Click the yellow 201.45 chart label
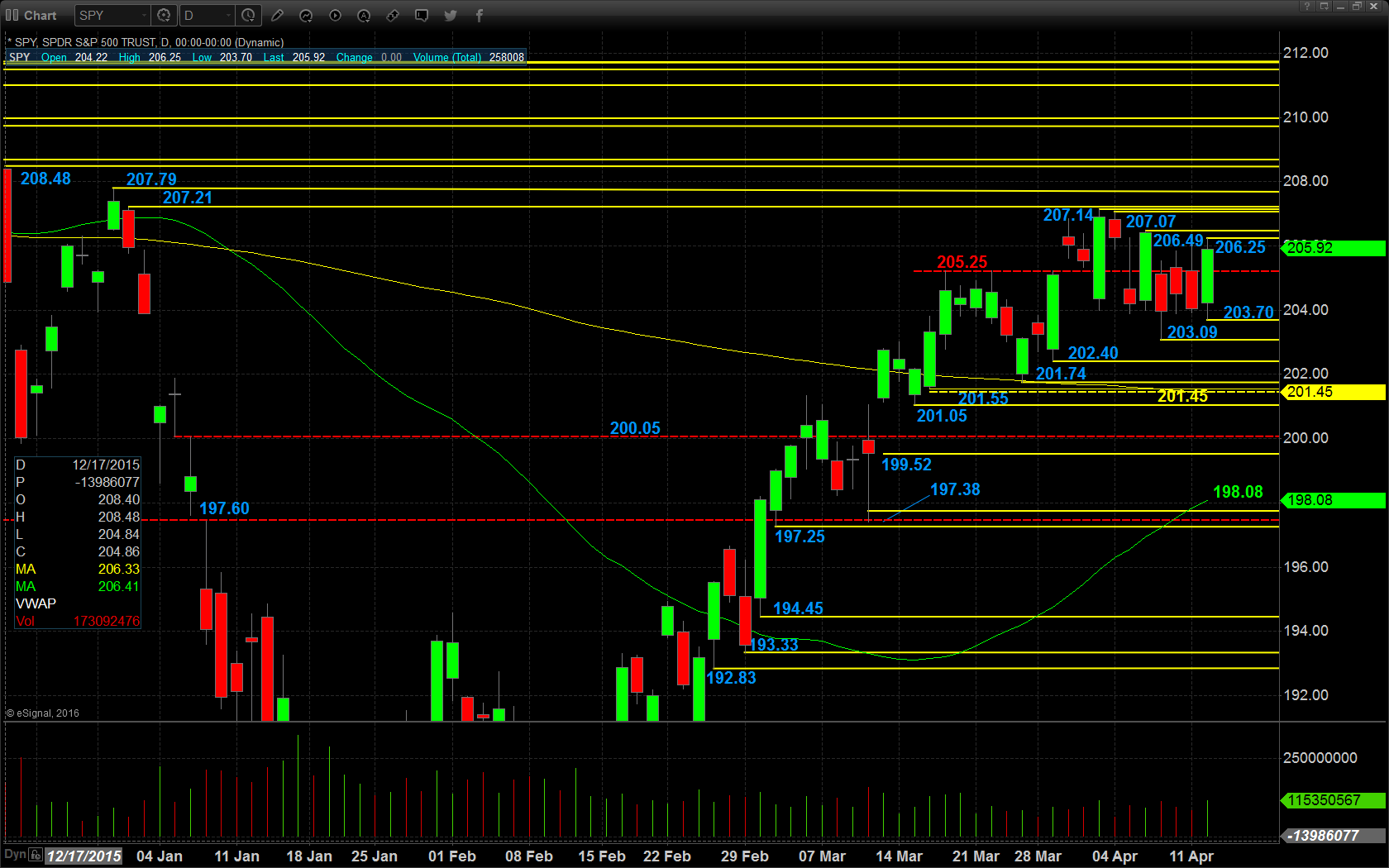The image size is (1389, 868). pos(1182,396)
